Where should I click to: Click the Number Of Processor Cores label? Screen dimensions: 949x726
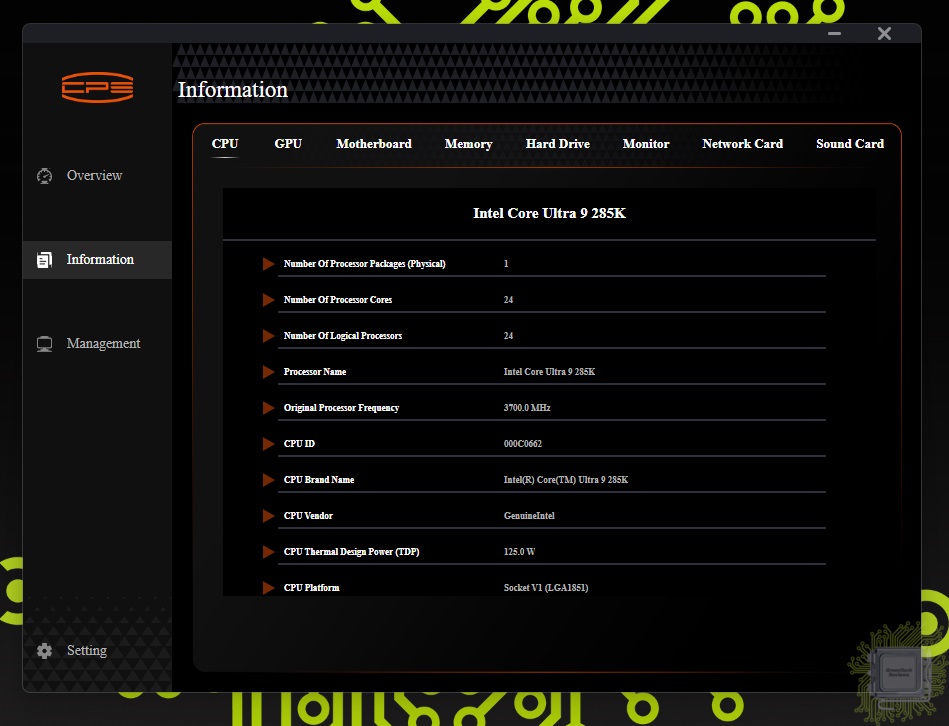point(338,300)
